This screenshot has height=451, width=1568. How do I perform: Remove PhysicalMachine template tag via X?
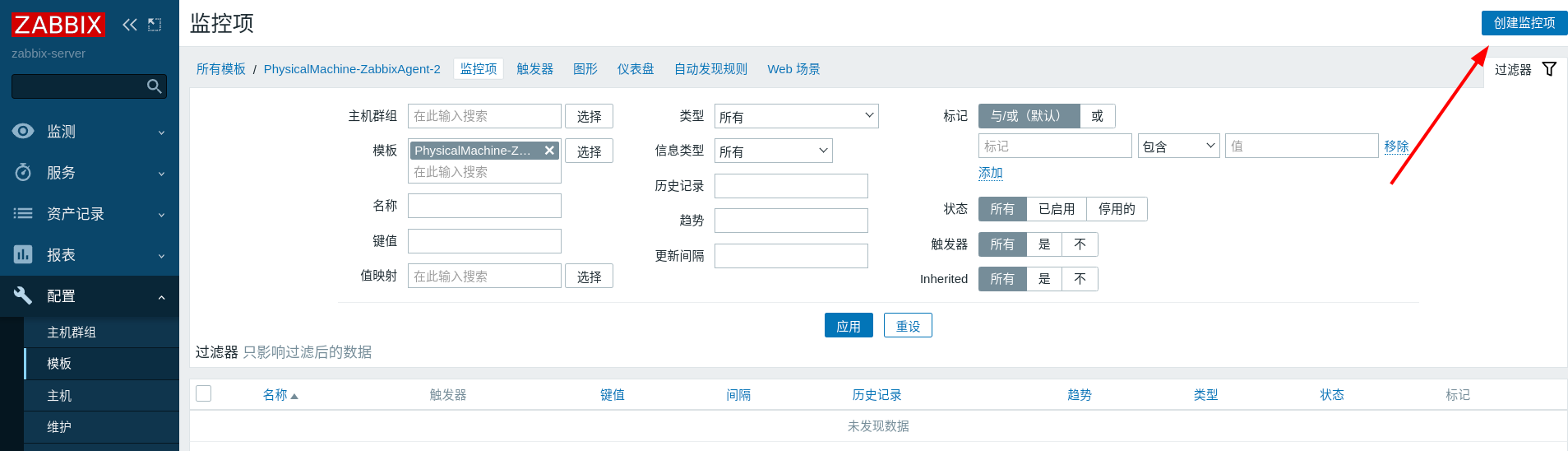(549, 151)
